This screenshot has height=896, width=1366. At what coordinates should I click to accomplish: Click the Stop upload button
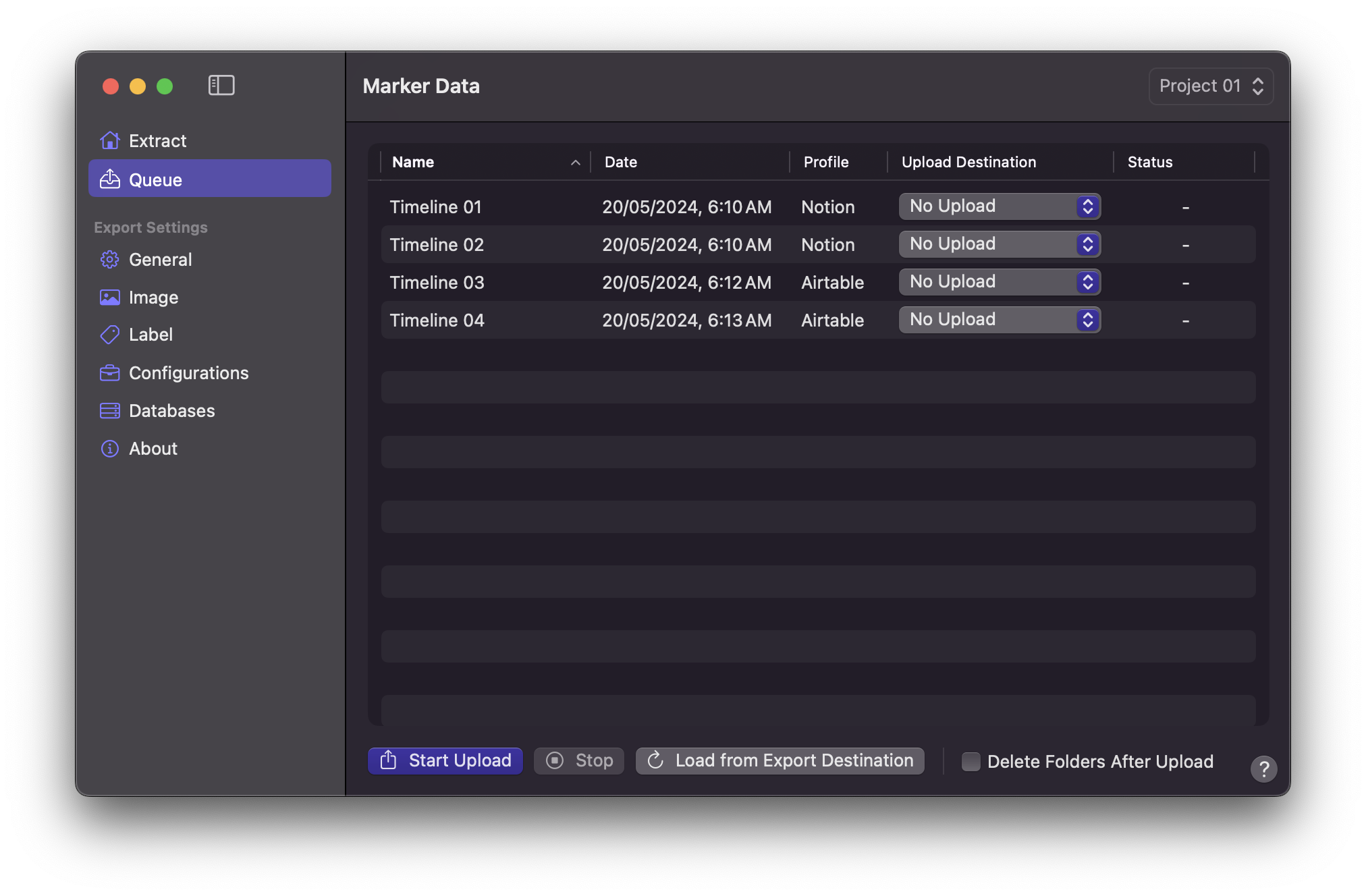click(x=579, y=761)
